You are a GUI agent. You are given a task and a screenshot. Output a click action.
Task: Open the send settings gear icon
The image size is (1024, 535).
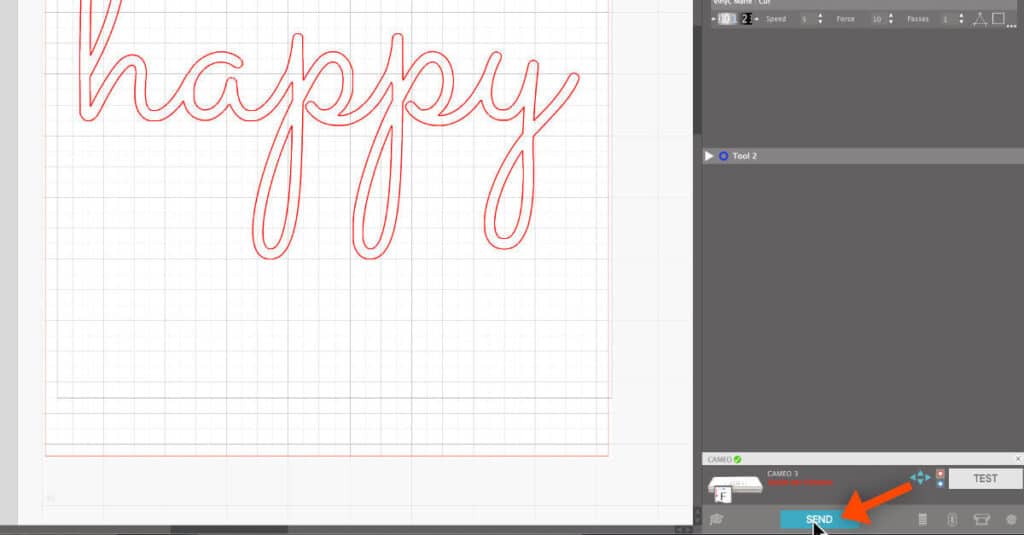(x=1012, y=519)
